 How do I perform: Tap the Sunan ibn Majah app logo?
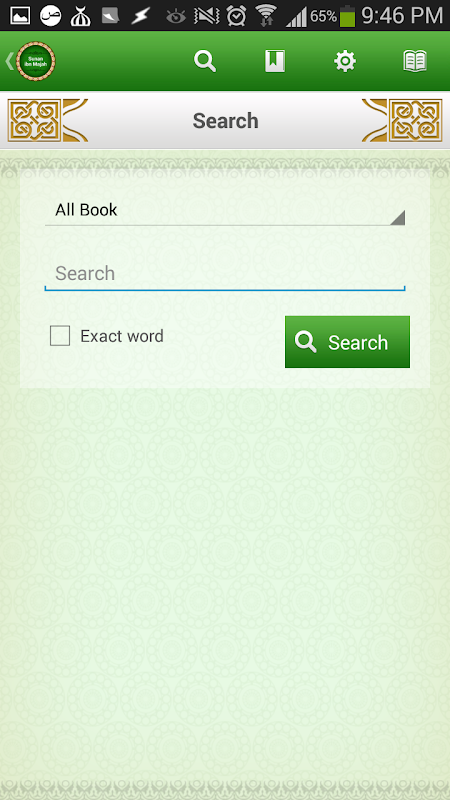point(36,61)
